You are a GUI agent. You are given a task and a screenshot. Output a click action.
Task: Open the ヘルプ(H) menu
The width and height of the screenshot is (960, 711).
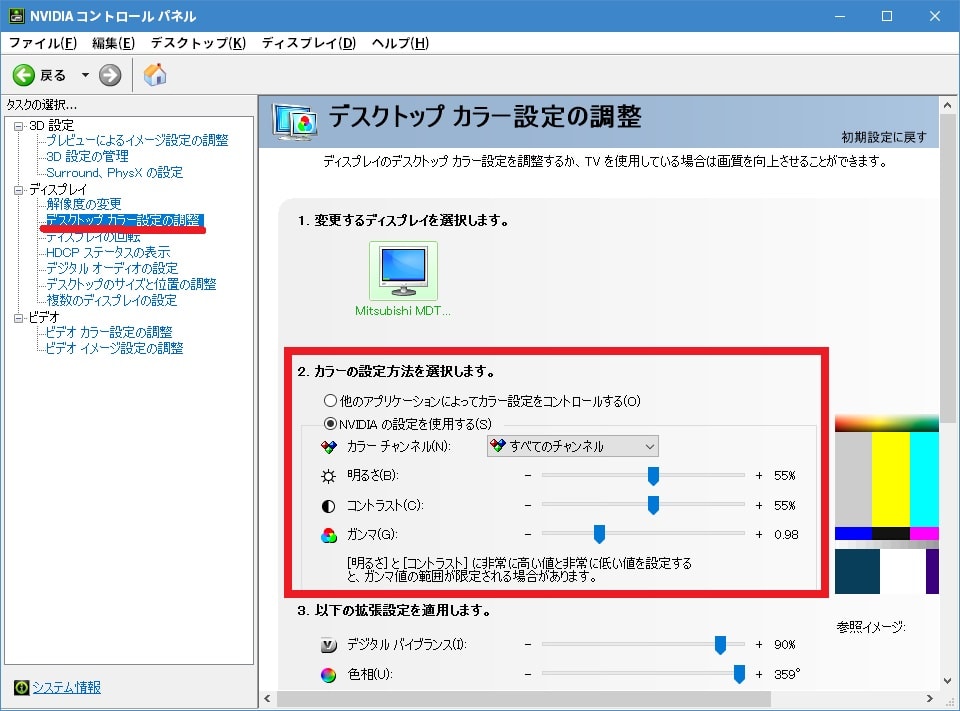pos(400,43)
